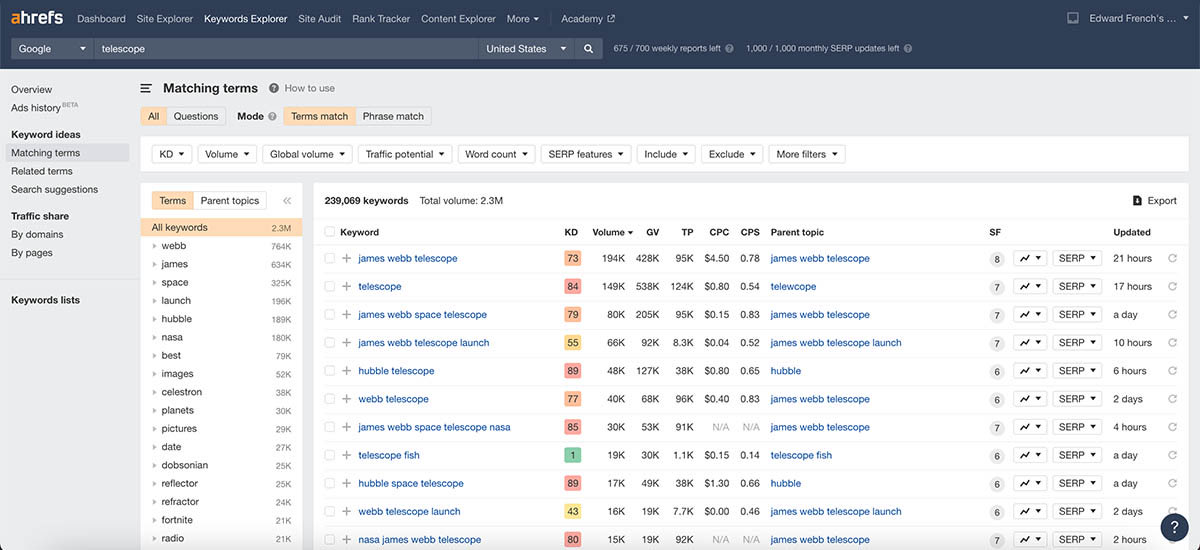Viewport: 1200px width, 550px height.
Task: Click the Export download icon
Action: coord(1137,200)
